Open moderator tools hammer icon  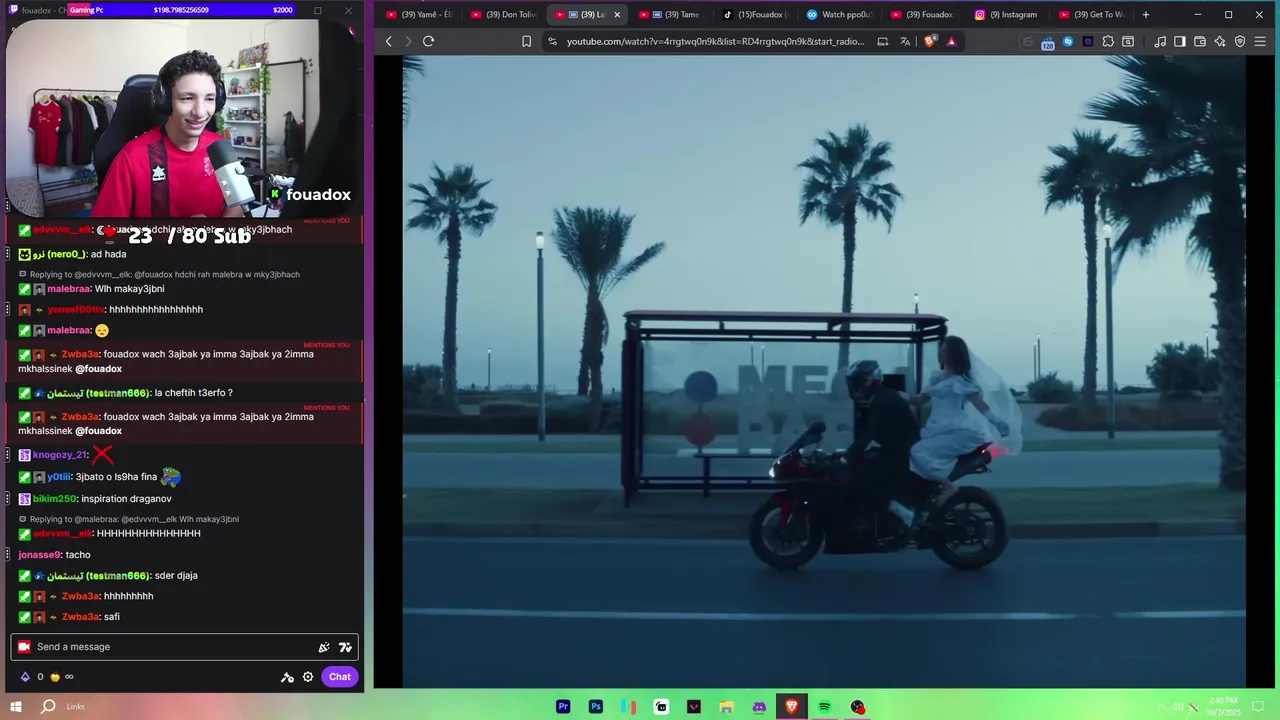[287, 677]
